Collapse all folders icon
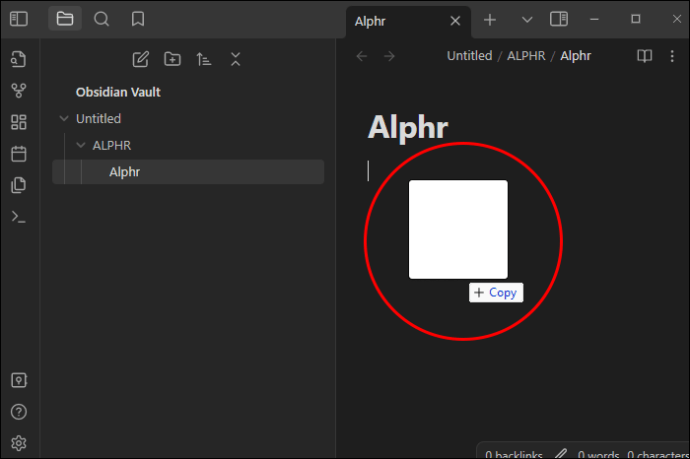This screenshot has width=690, height=459. pyautogui.click(x=235, y=59)
